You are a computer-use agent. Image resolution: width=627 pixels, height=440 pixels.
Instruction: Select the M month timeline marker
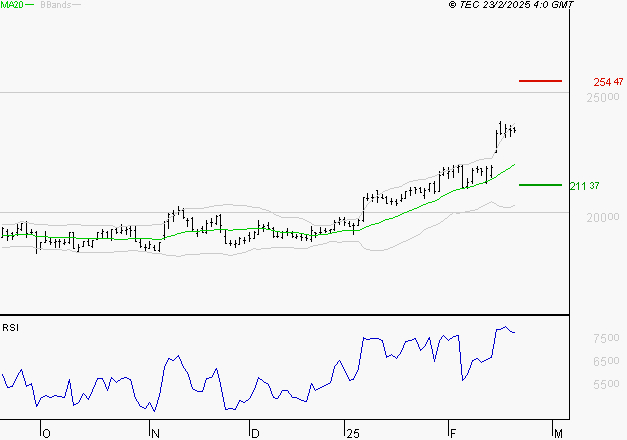click(558, 434)
